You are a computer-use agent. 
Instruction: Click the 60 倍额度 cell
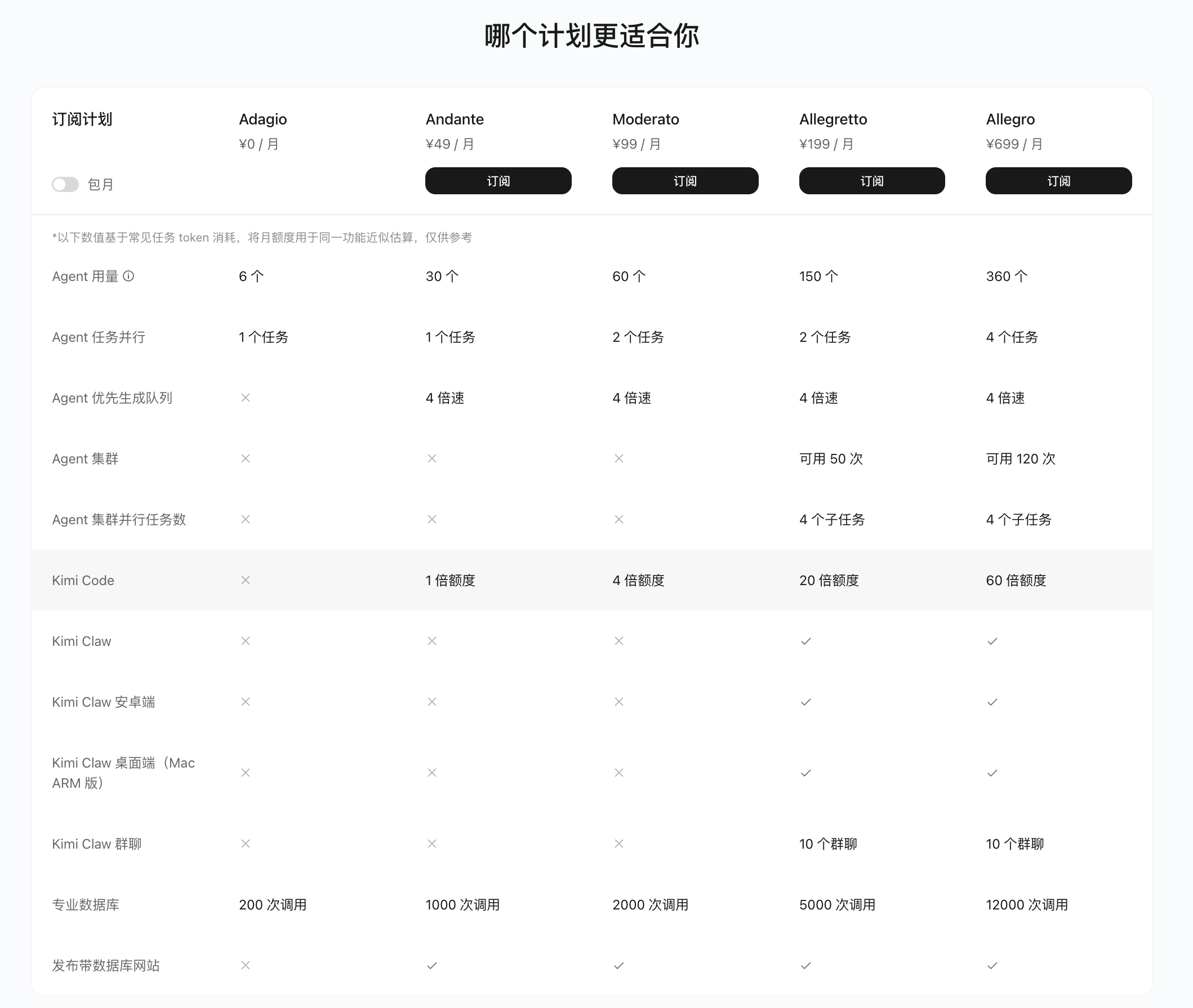[1016, 581]
